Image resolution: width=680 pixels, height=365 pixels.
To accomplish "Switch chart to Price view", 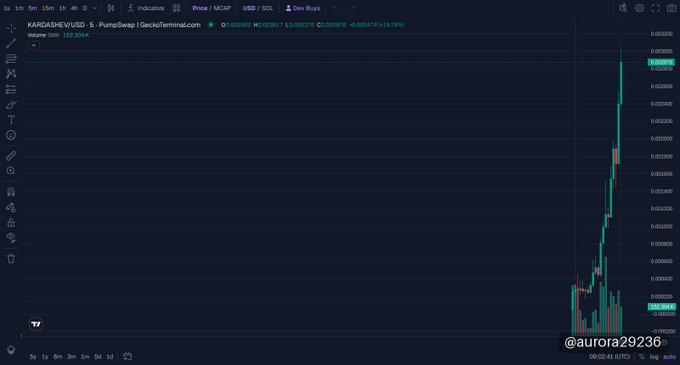I will [199, 8].
